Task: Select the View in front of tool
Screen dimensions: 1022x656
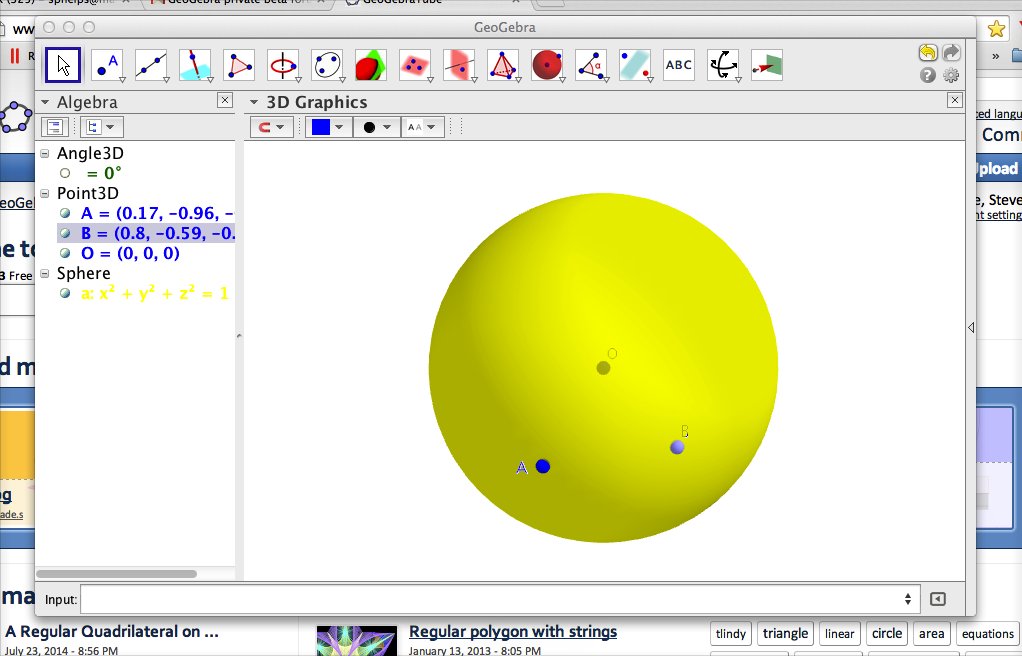Action: (x=767, y=65)
